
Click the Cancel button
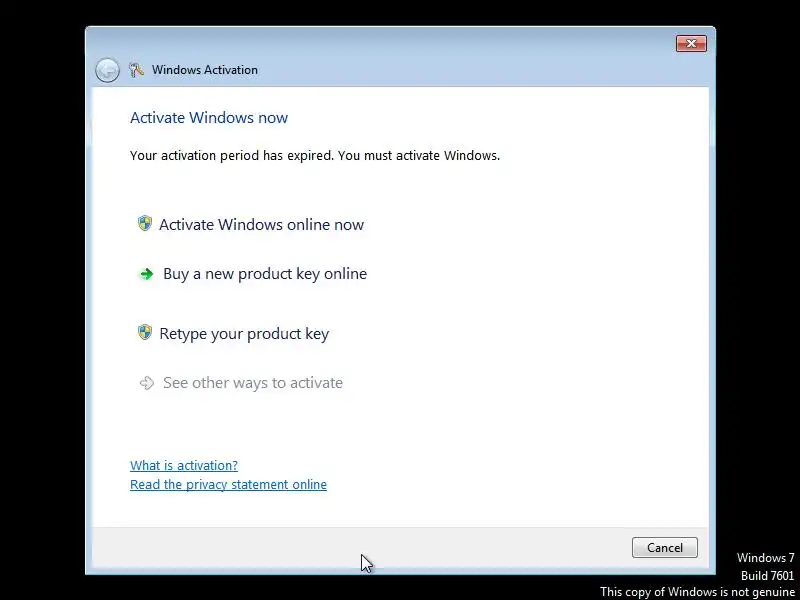point(664,547)
